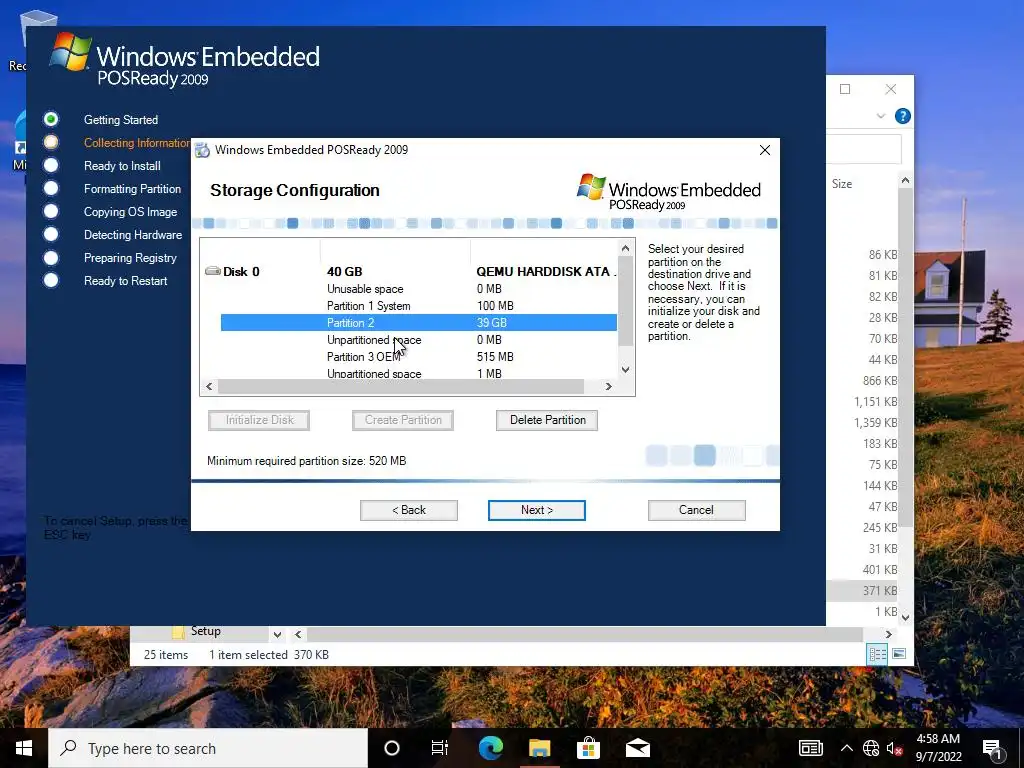Viewport: 1024px width, 768px height.
Task: Click Explorer navigation pane dropdown arrow
Action: click(278, 634)
